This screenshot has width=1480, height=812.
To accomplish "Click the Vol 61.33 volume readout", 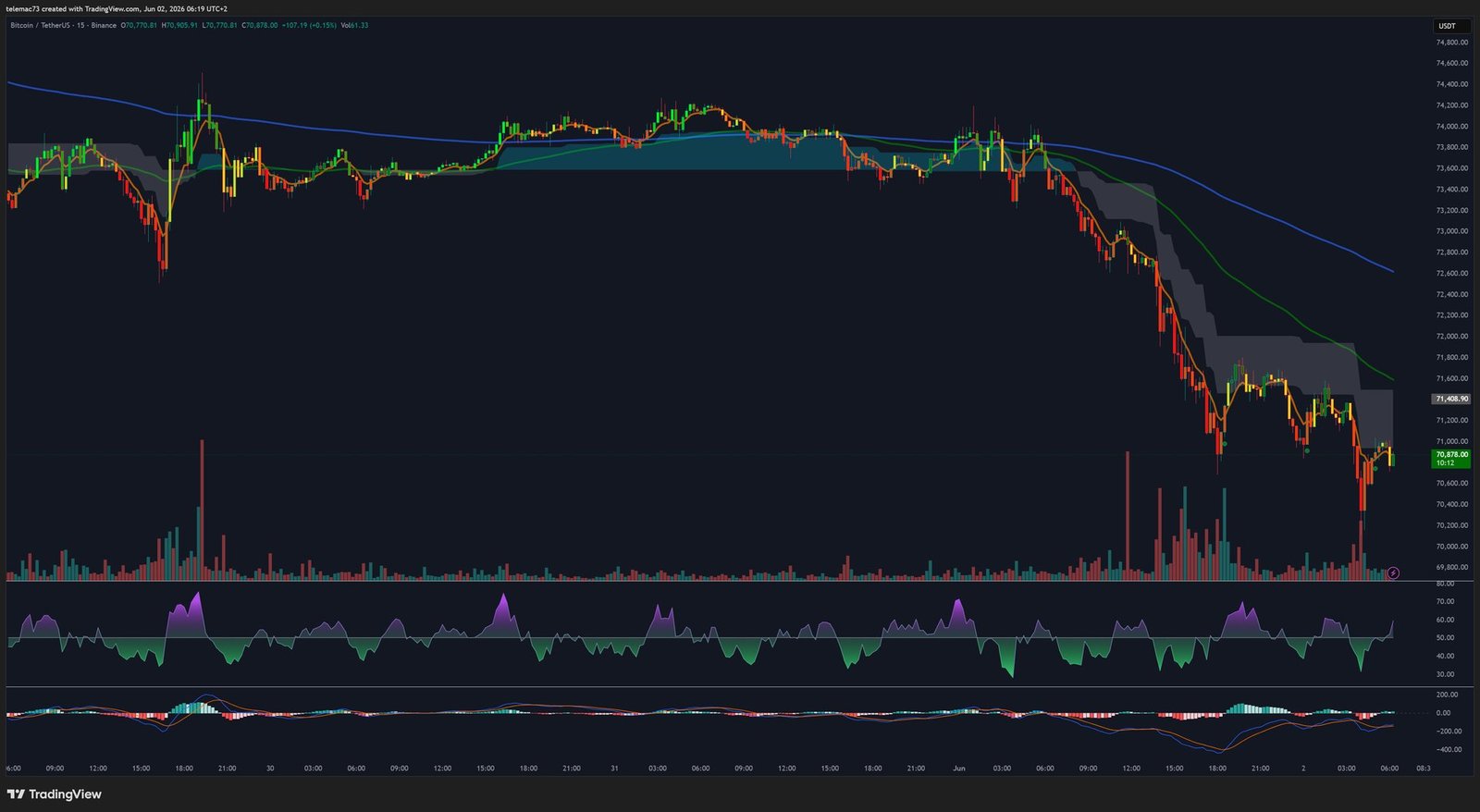I will point(354,25).
